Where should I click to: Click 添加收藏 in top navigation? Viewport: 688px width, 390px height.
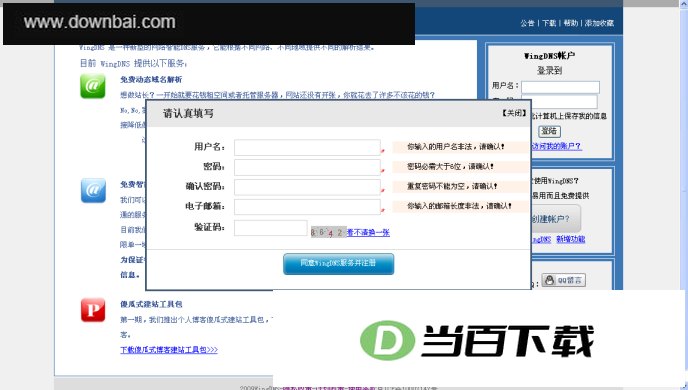coord(599,23)
